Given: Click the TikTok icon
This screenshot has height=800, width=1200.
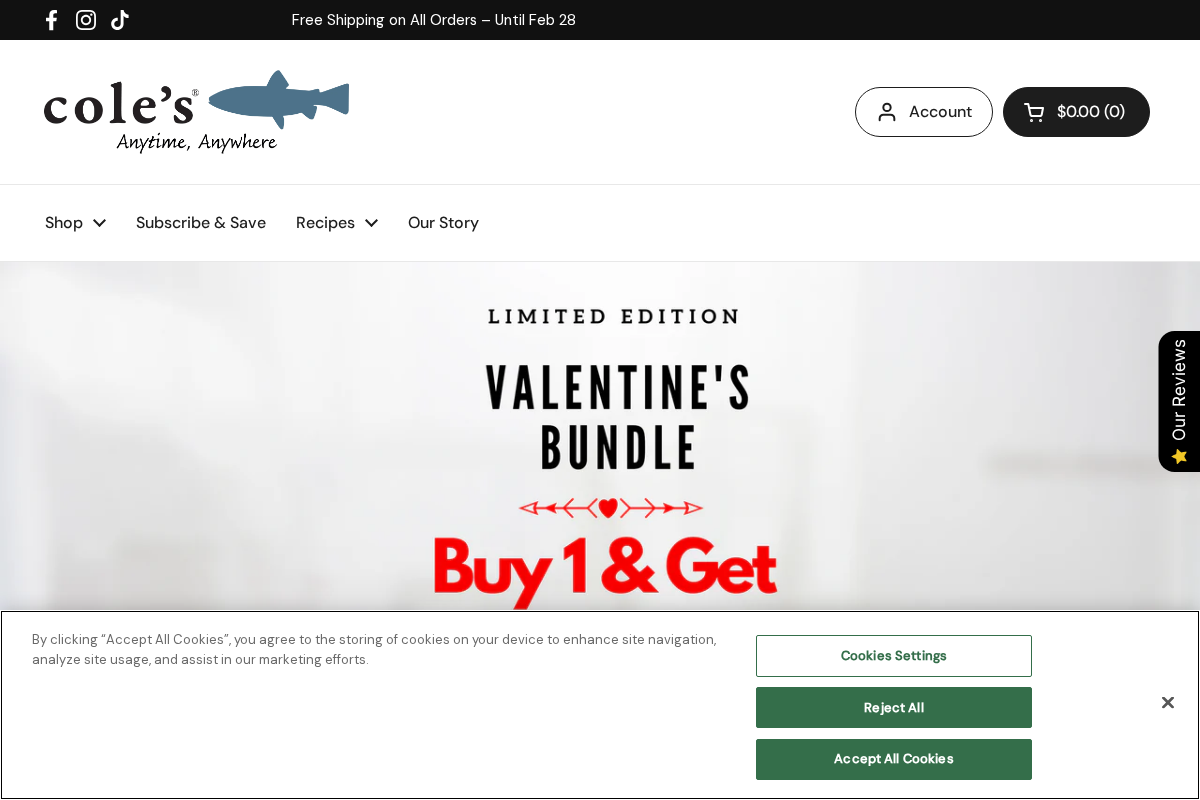Looking at the screenshot, I should [x=120, y=19].
